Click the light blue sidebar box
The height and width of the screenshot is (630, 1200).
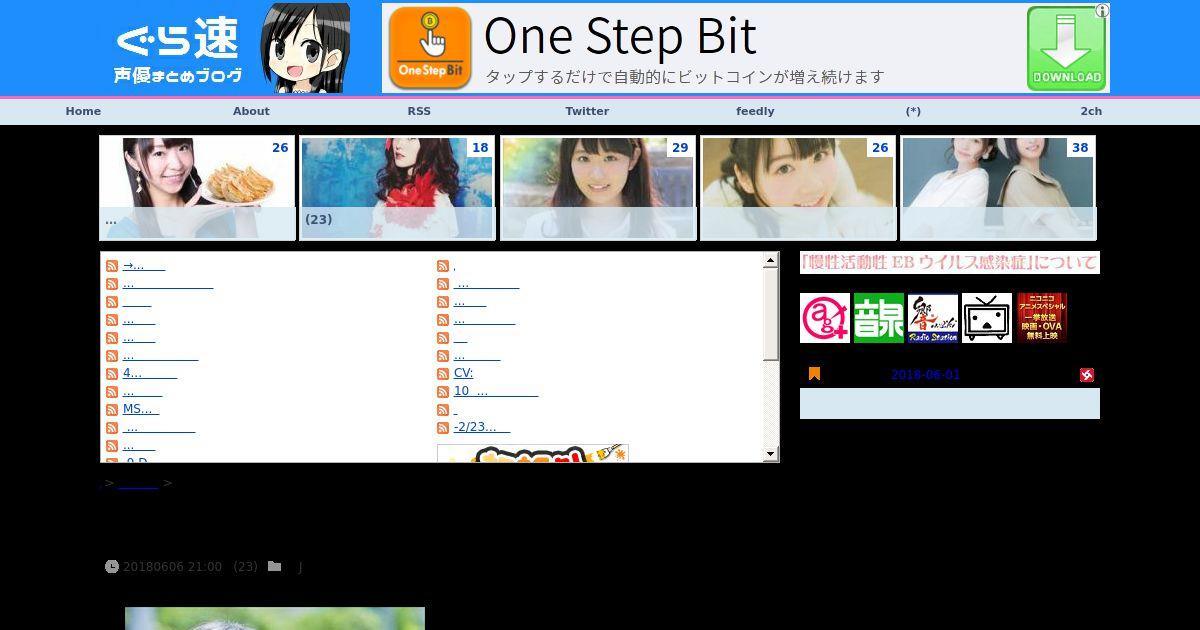(950, 403)
